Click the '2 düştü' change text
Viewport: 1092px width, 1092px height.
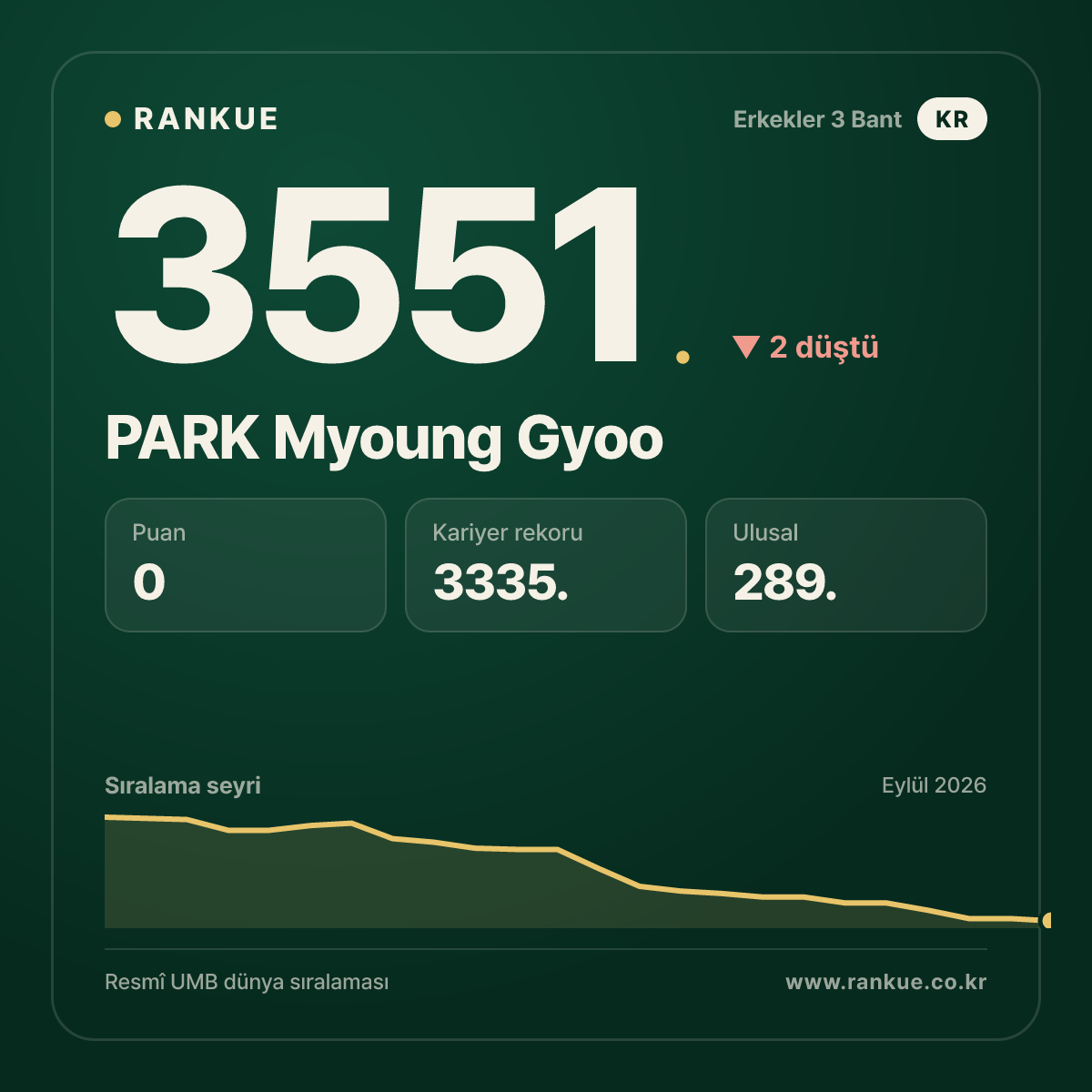[824, 347]
